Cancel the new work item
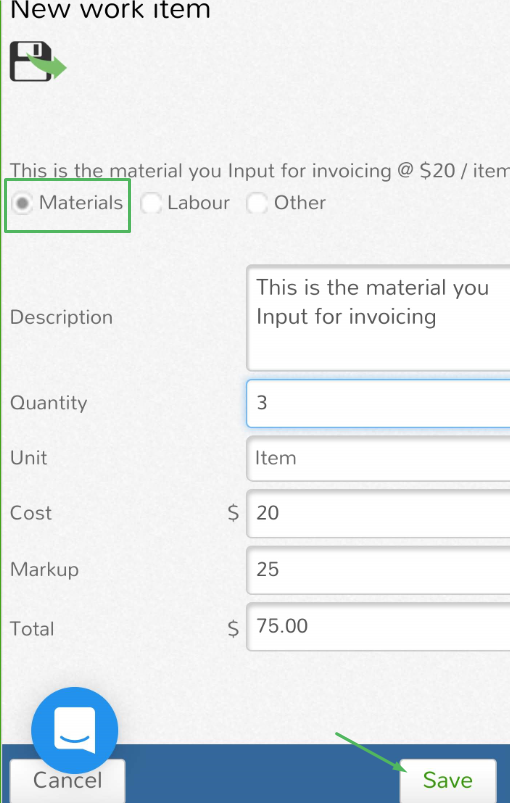 (68, 780)
